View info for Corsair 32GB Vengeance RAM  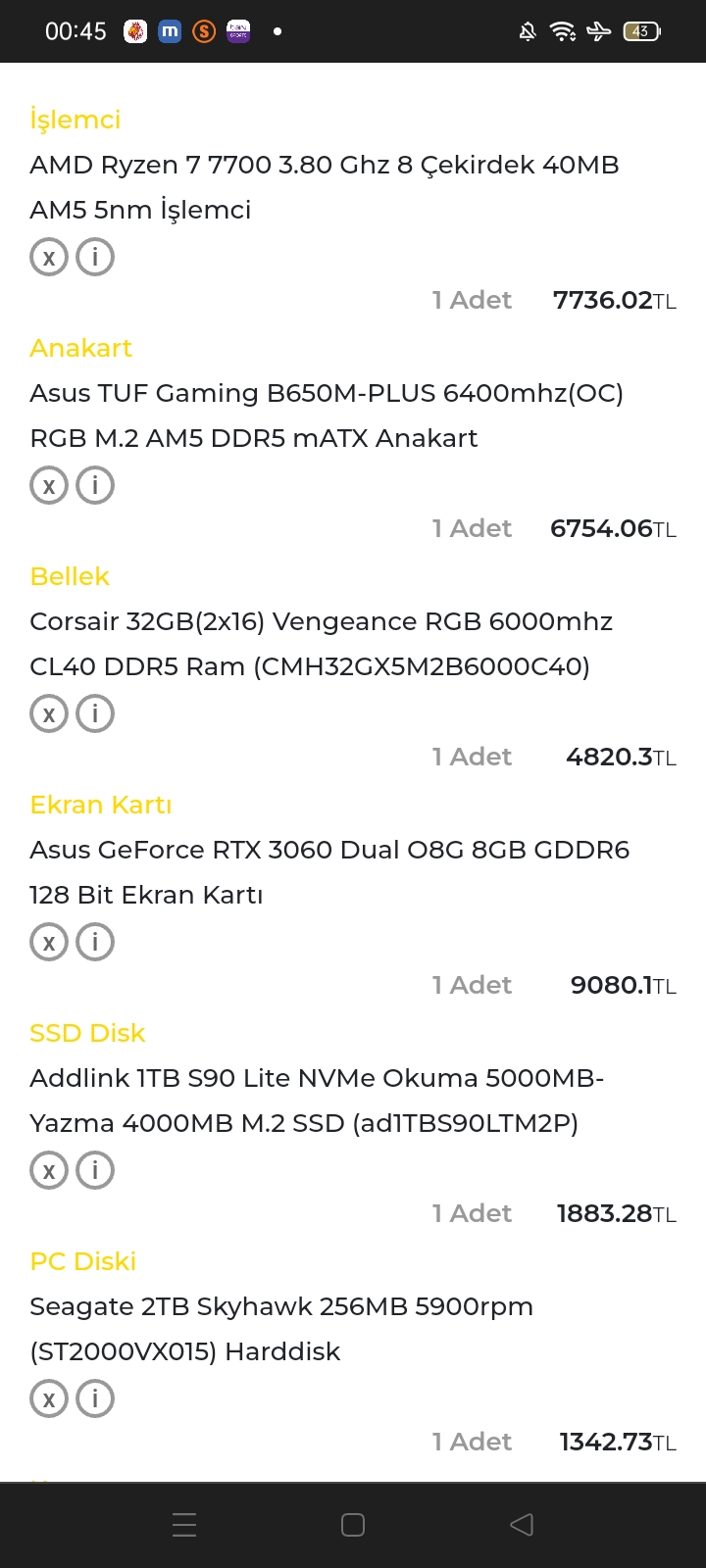[x=95, y=714]
